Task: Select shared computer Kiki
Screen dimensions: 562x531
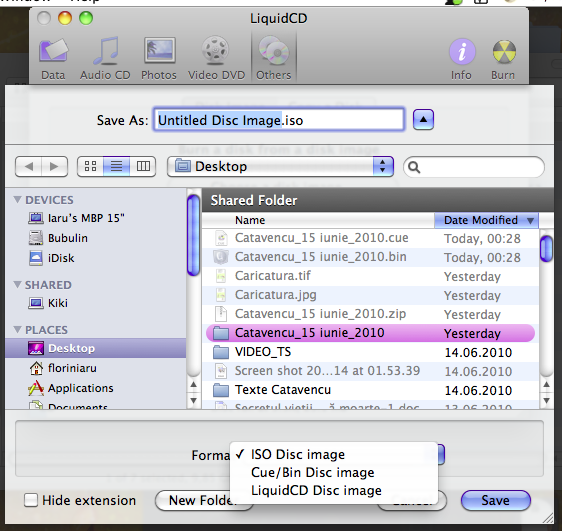Action: pyautogui.click(x=96, y=303)
